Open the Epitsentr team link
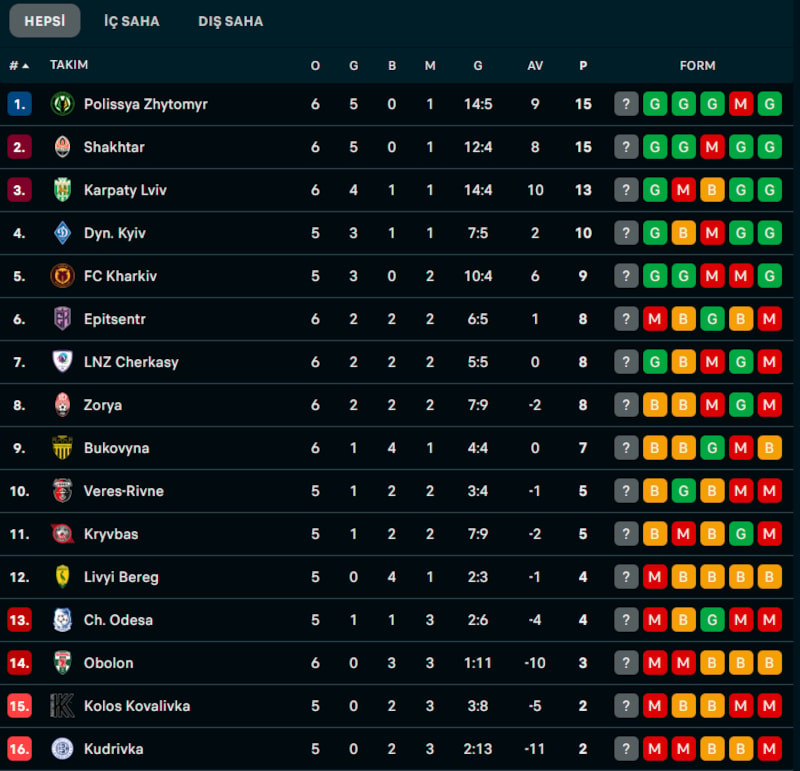Screen dimensions: 800x771 pyautogui.click(x=115, y=319)
